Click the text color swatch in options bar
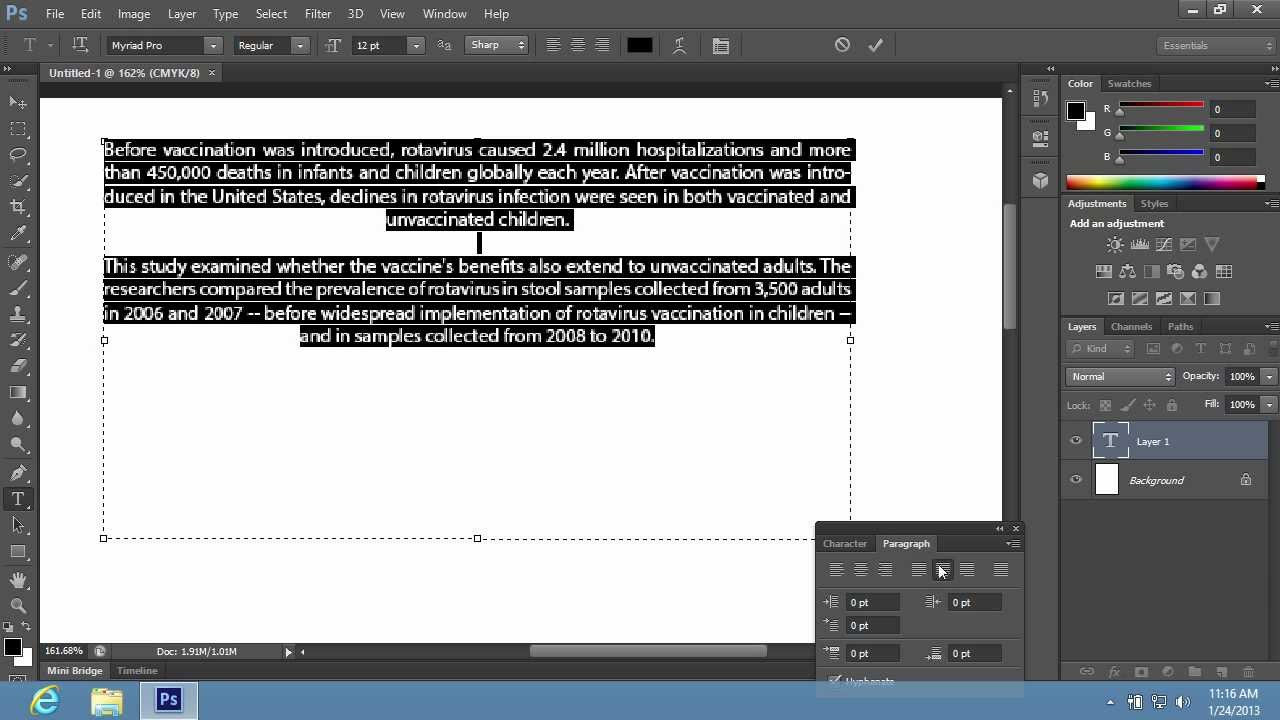The width and height of the screenshot is (1280, 720). [640, 45]
